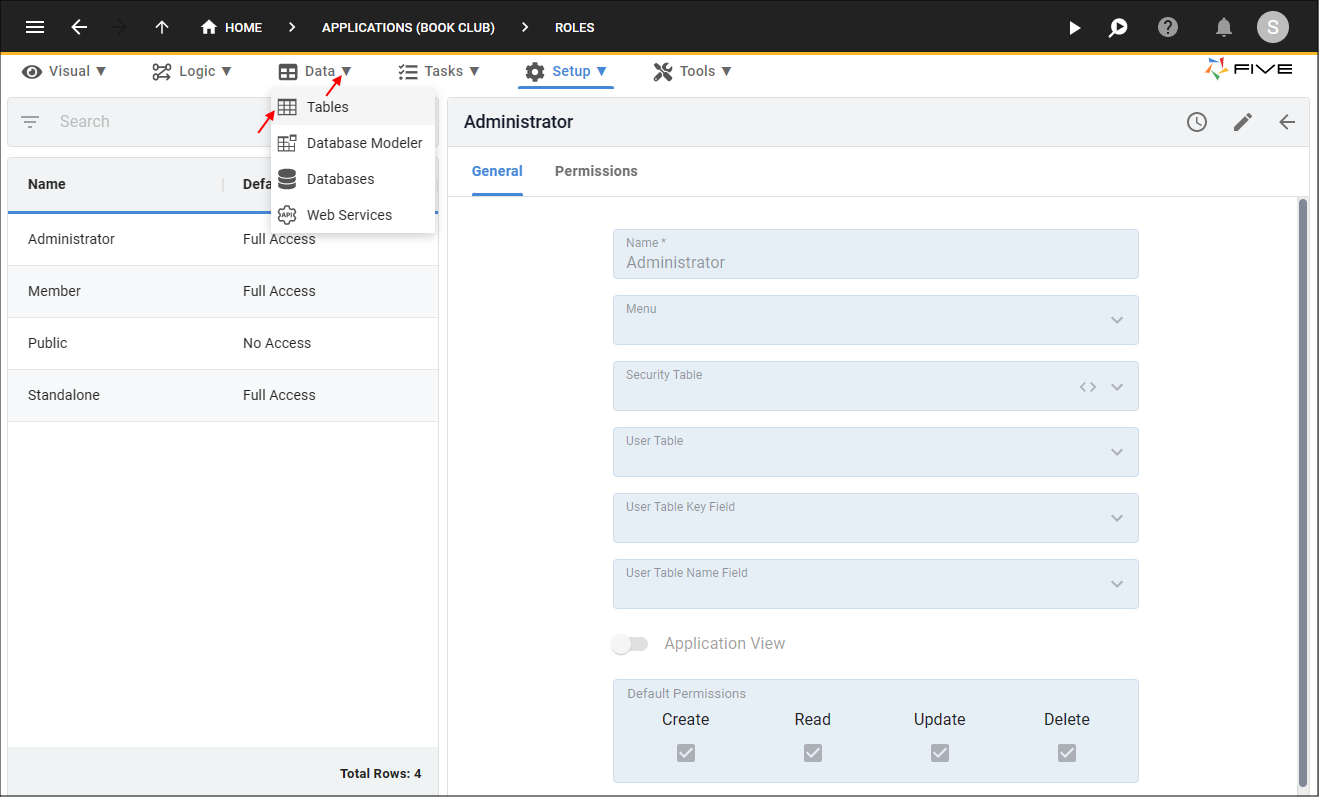Click APPLICATIONS (BOOK CLUB) breadcrumb

pos(408,28)
